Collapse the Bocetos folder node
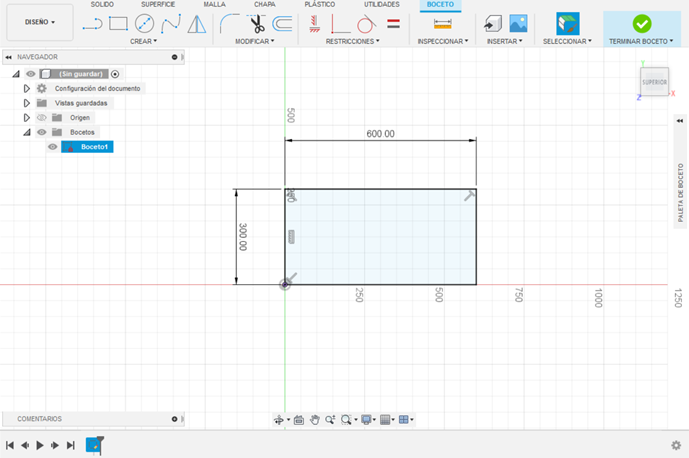This screenshot has height=458, width=689. pyautogui.click(x=27, y=132)
